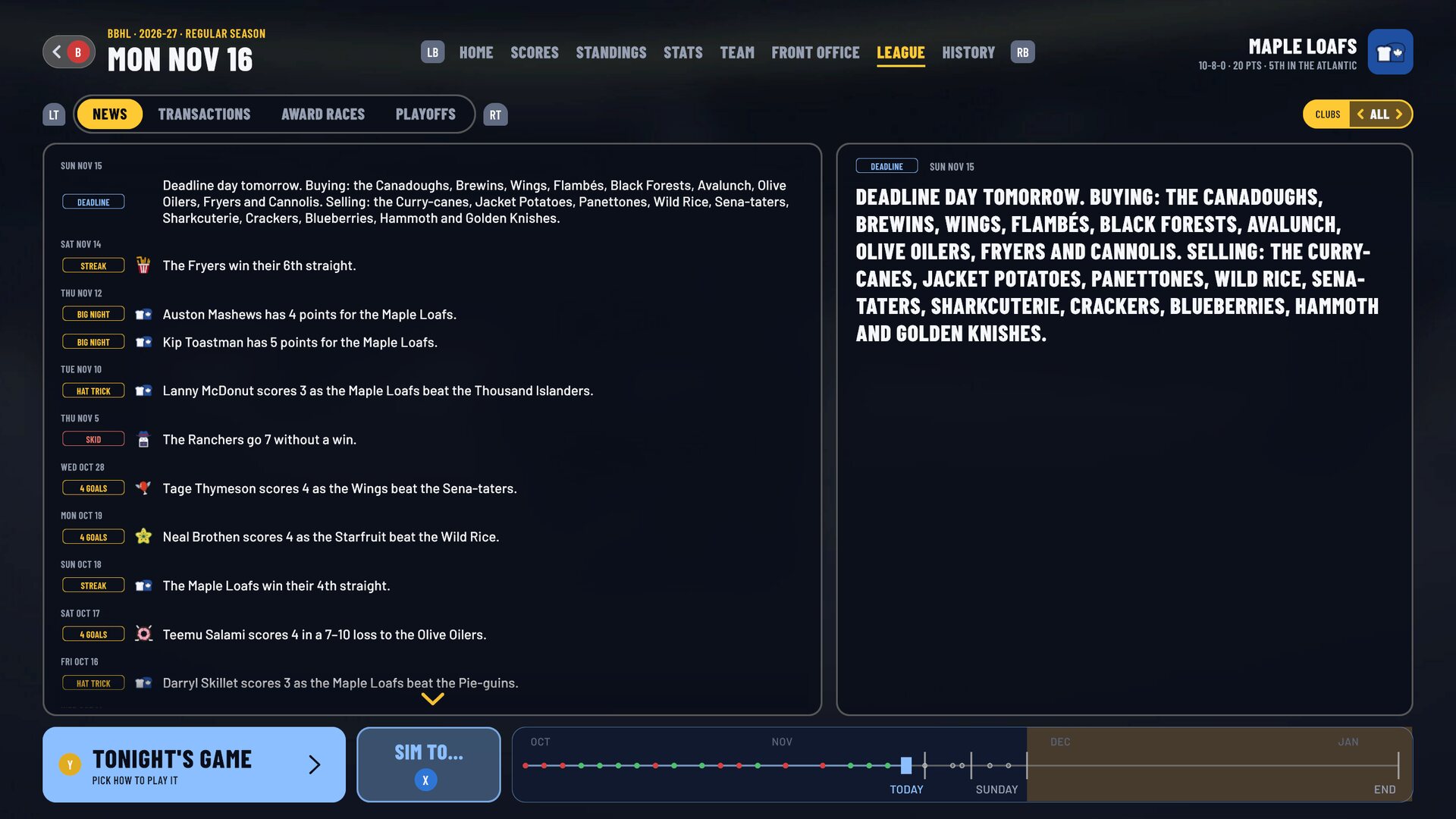Click the Today marker on the season timeline
This screenshot has width=1456, height=819.
906,766
